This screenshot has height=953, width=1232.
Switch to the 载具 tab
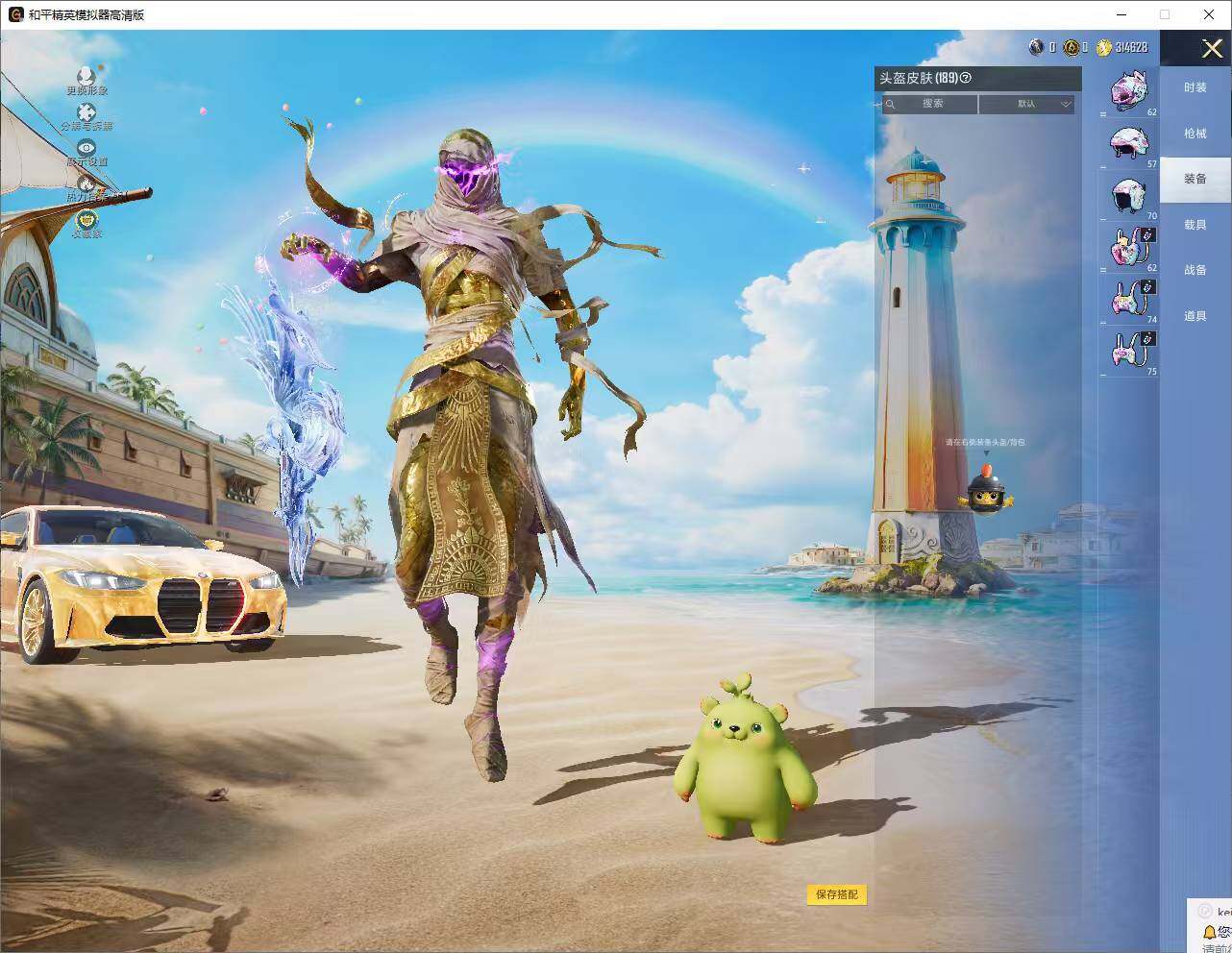tap(1195, 225)
